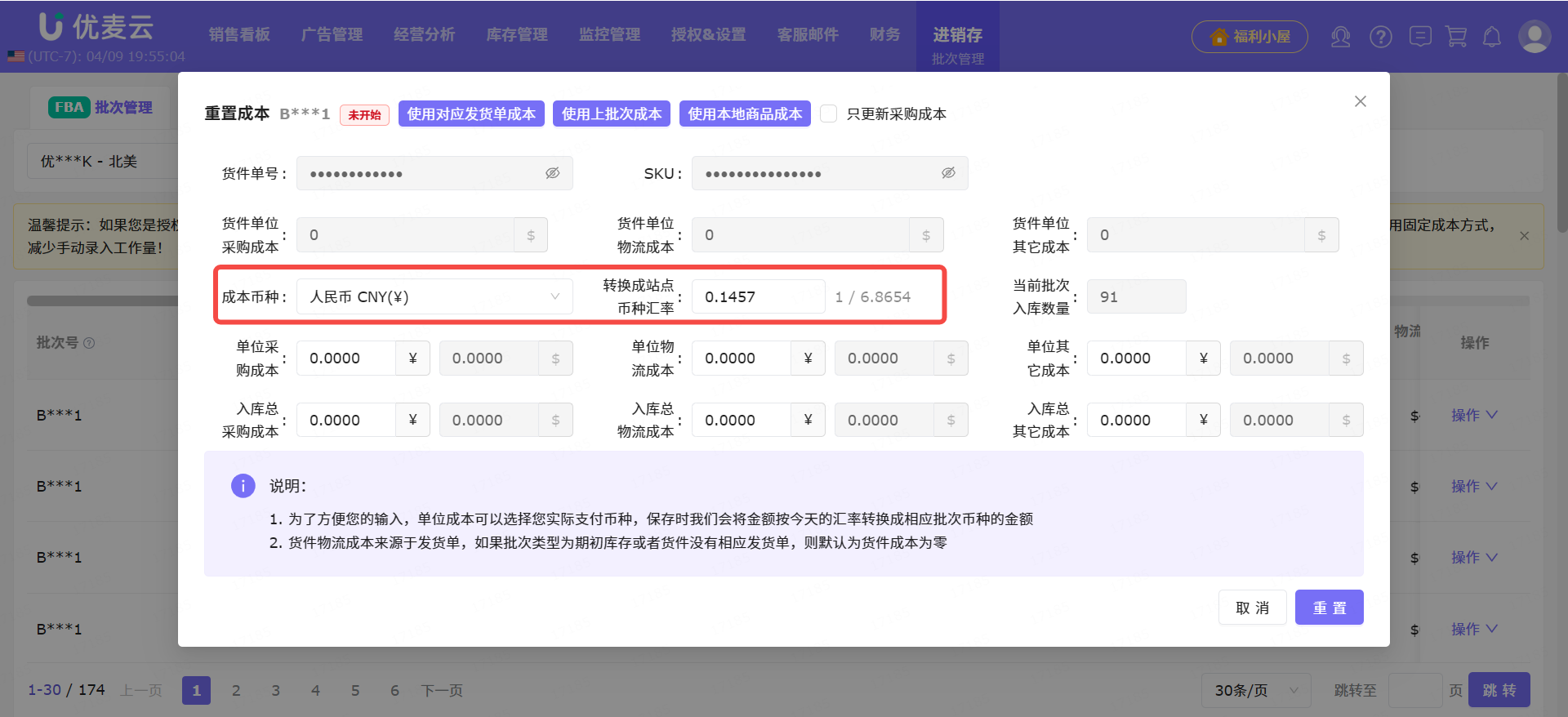1568x717 pixels.
Task: Click the info icon beside 批次号
Action: (90, 343)
